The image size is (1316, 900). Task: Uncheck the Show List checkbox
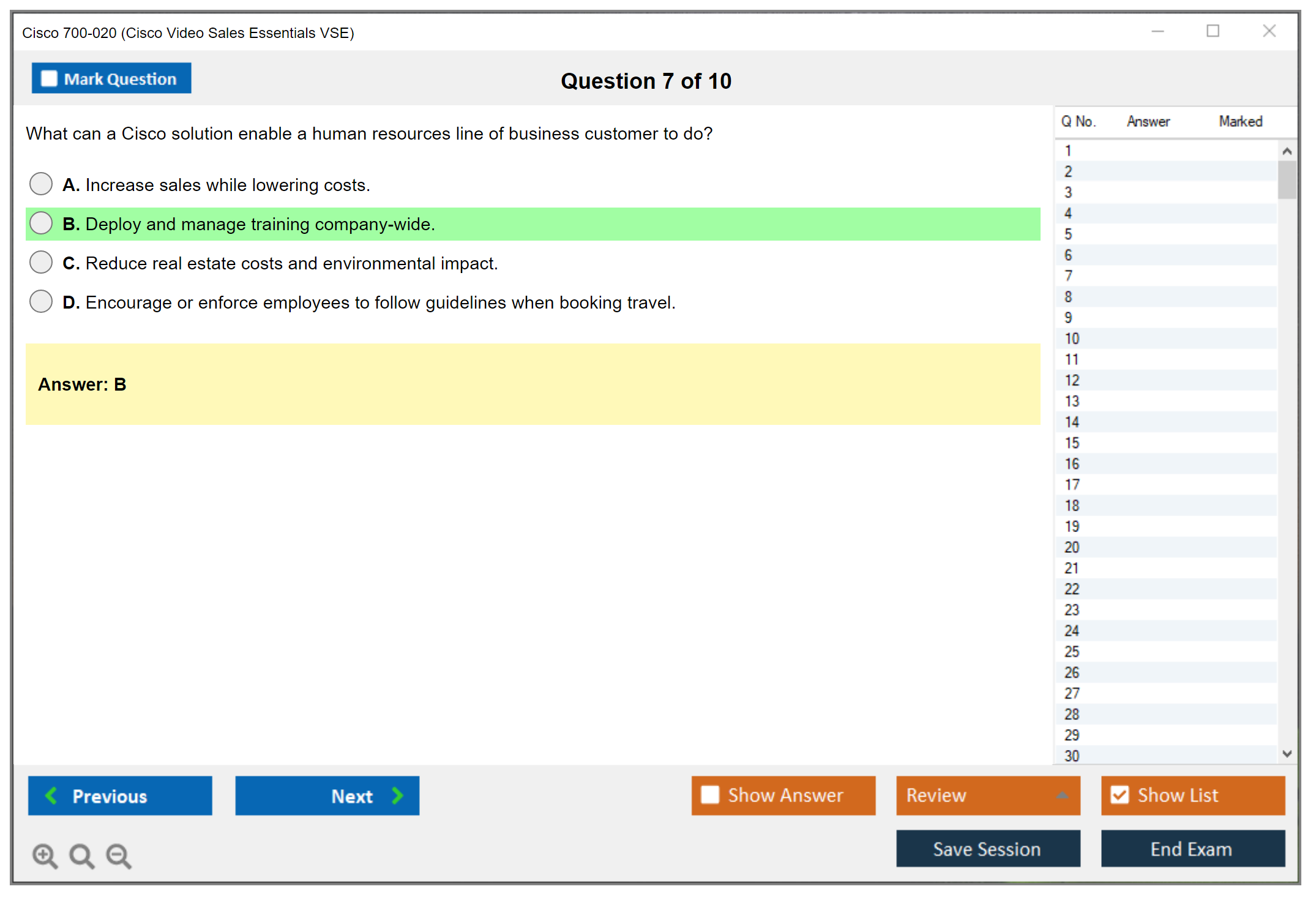[1120, 795]
